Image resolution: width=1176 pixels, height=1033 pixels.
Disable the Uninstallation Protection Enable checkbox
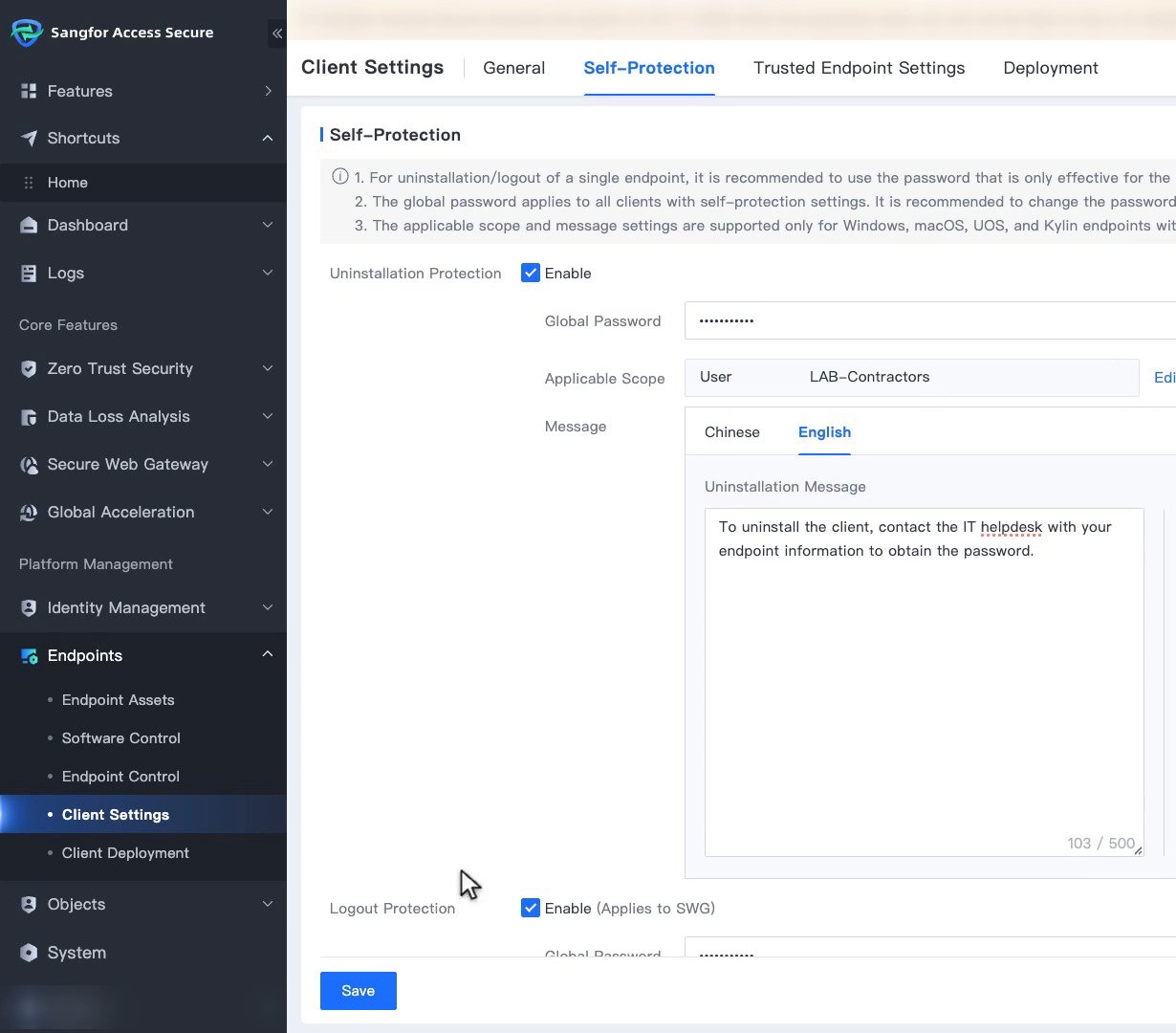click(531, 273)
